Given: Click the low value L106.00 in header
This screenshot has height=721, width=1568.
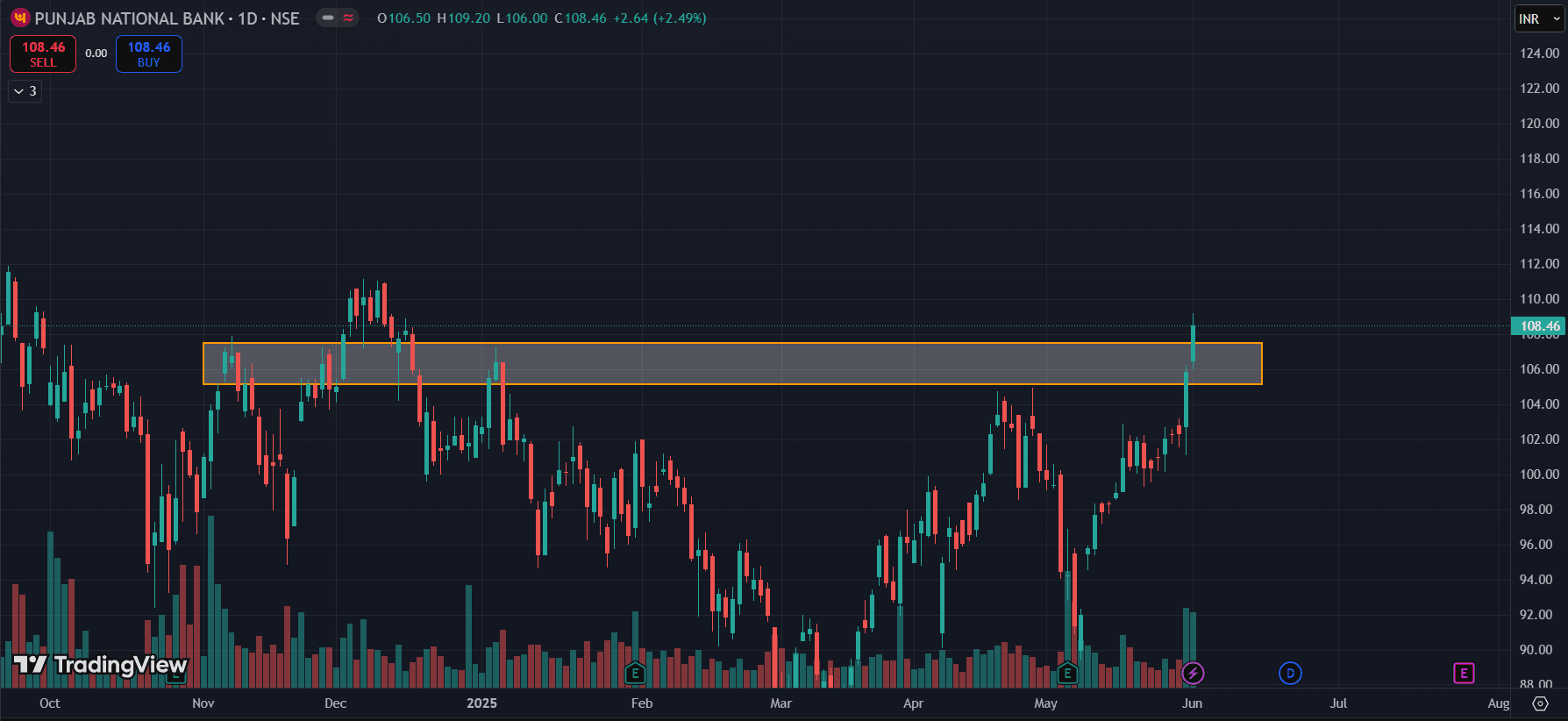Looking at the screenshot, I should click(x=522, y=18).
